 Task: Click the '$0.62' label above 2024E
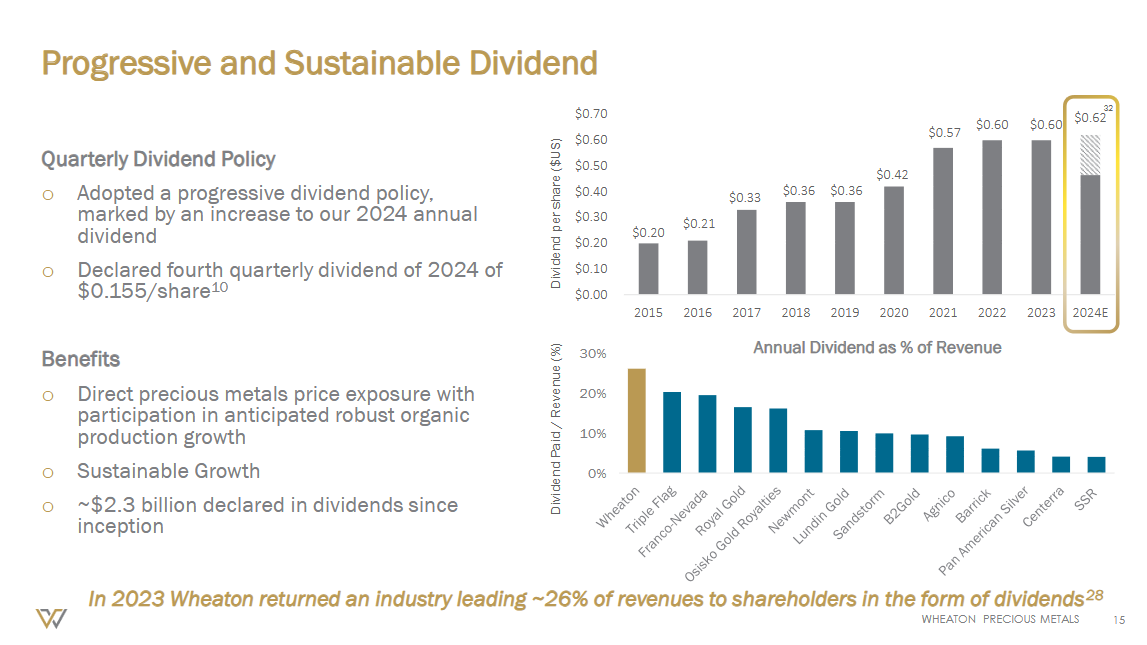click(x=1090, y=118)
